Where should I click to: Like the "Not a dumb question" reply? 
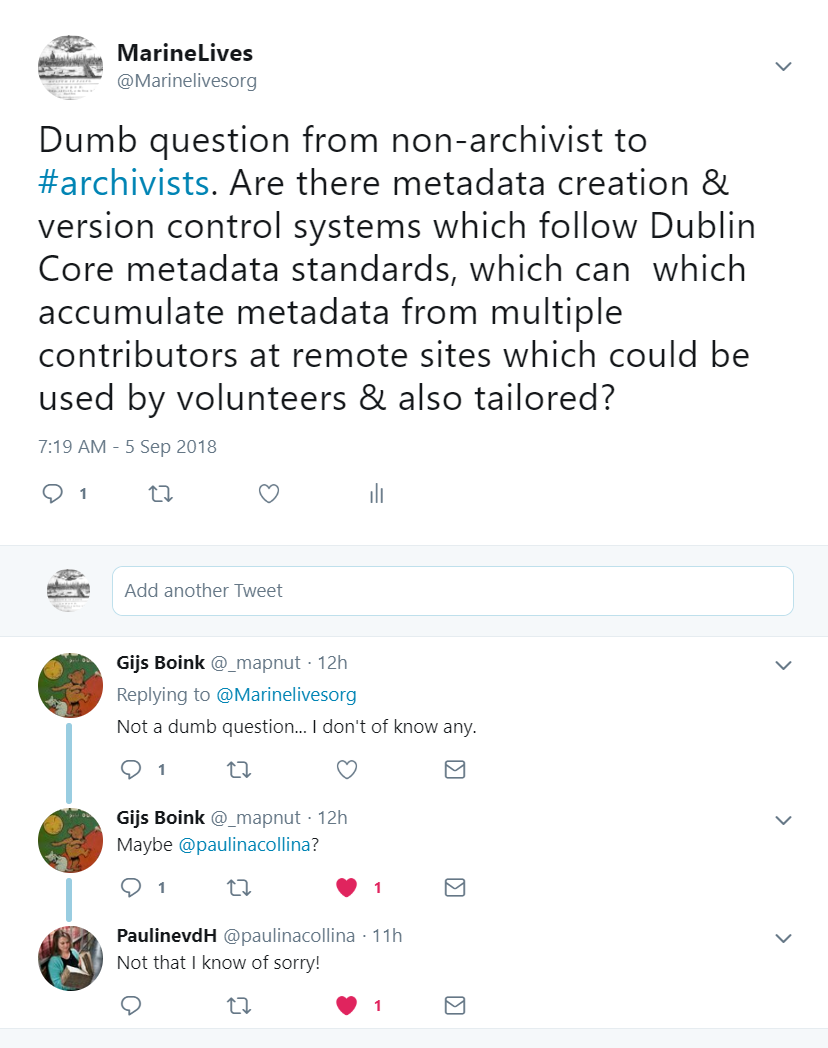tap(346, 769)
